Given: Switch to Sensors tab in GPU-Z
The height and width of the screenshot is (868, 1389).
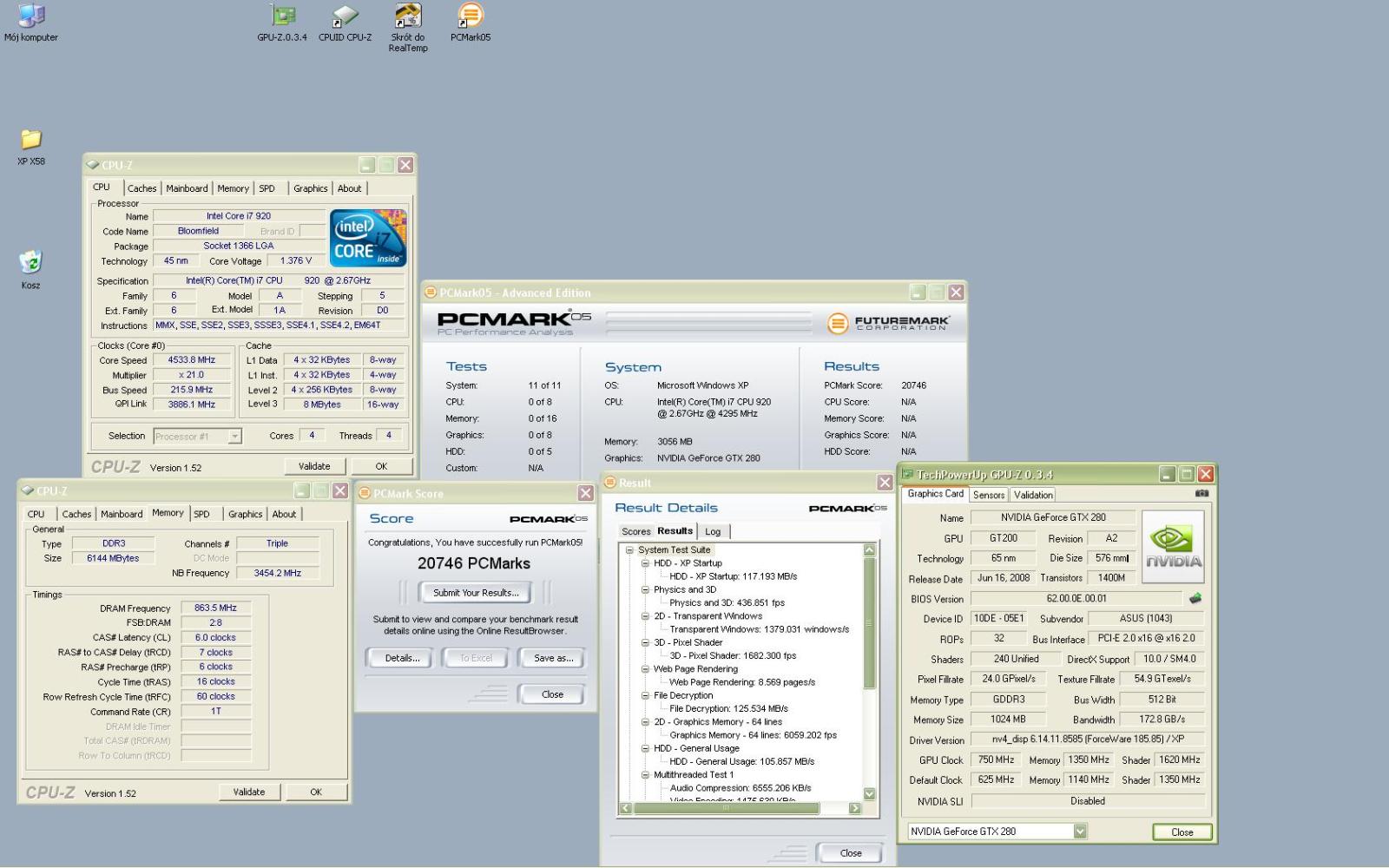Looking at the screenshot, I should (989, 495).
